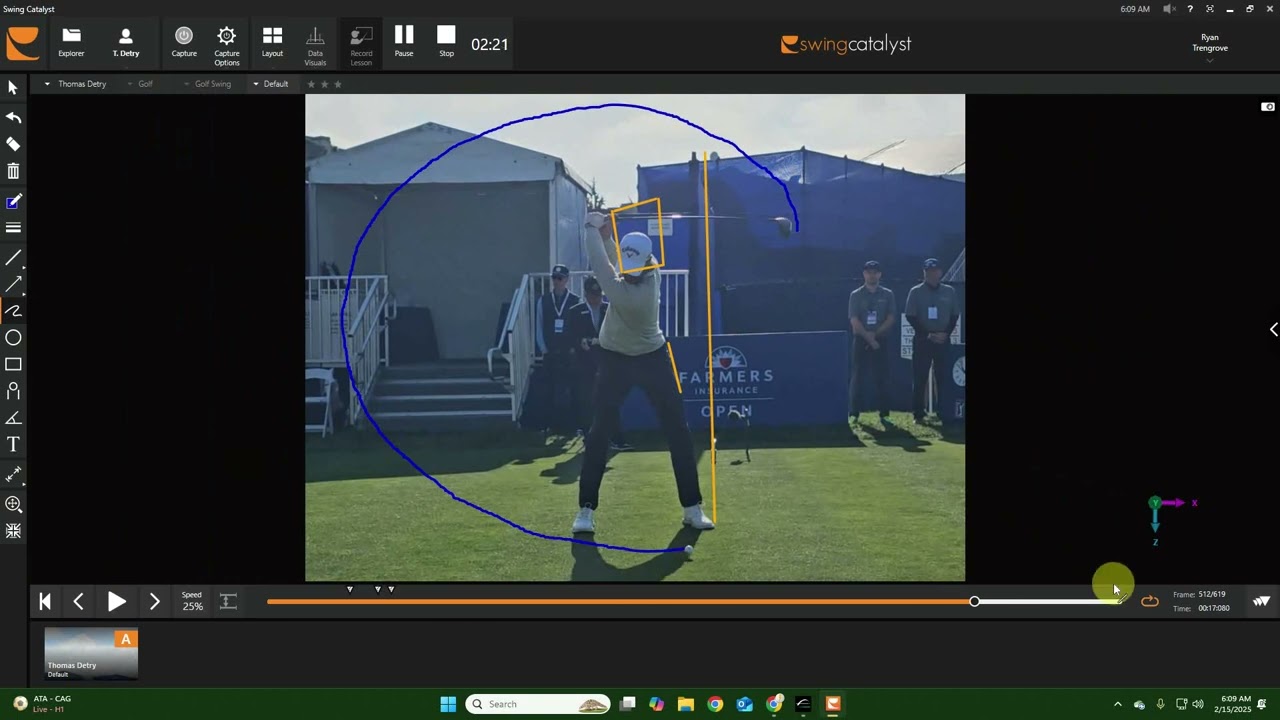Select the Thomas Detry video thumbnail
The image size is (1280, 720).
(x=91, y=654)
